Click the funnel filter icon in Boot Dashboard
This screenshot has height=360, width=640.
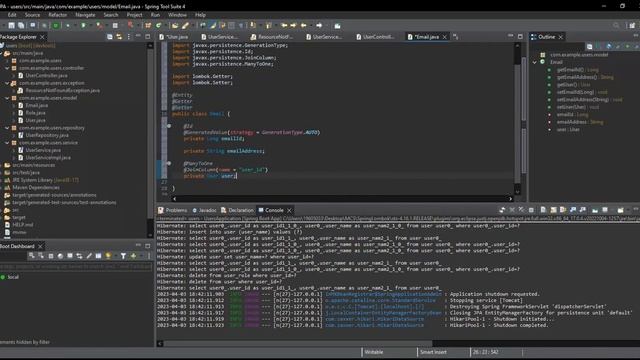pos(123,256)
